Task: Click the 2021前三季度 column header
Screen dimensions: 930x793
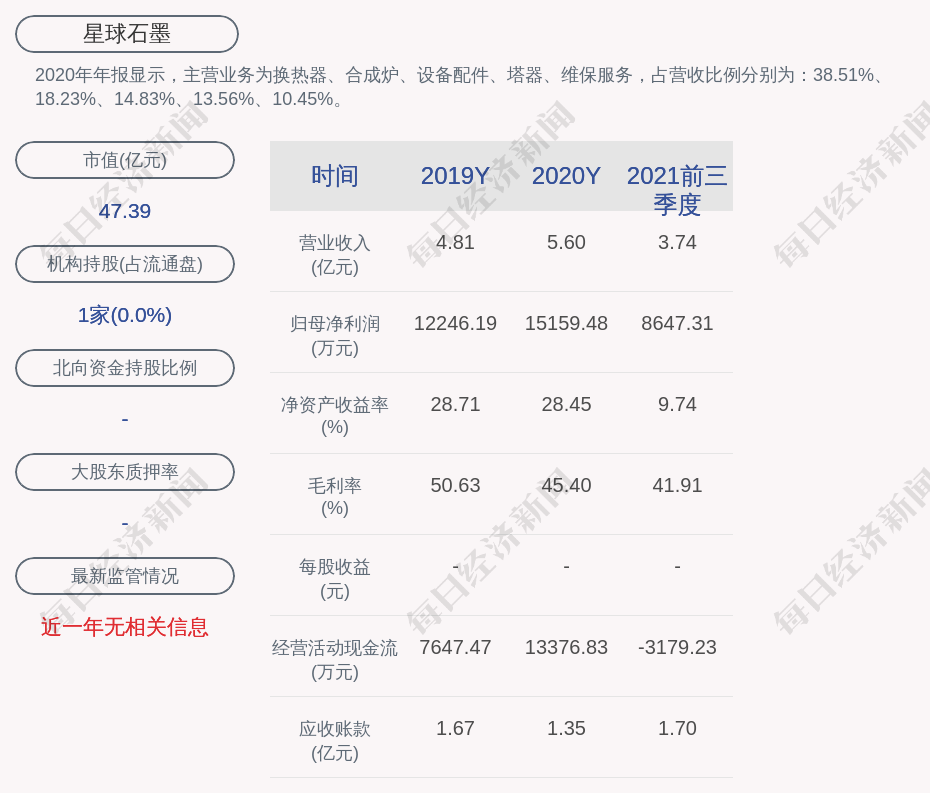Action: tap(677, 190)
